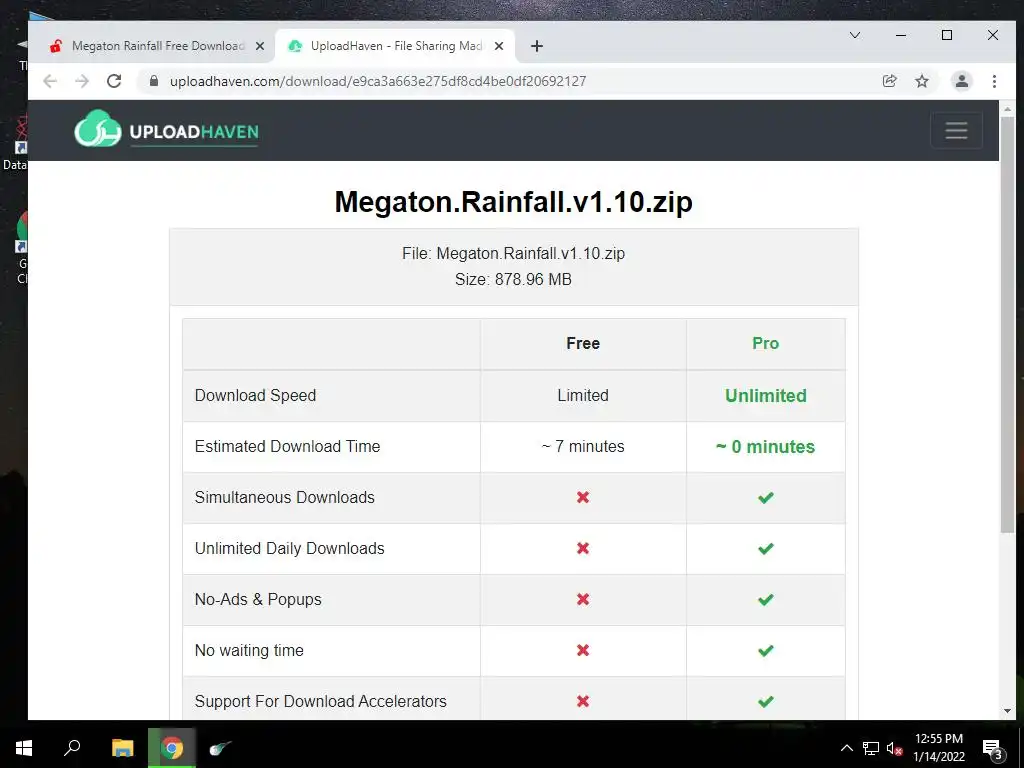The height and width of the screenshot is (768, 1024).
Task: Click green check for Support For Download Accelerators
Action: click(x=765, y=701)
